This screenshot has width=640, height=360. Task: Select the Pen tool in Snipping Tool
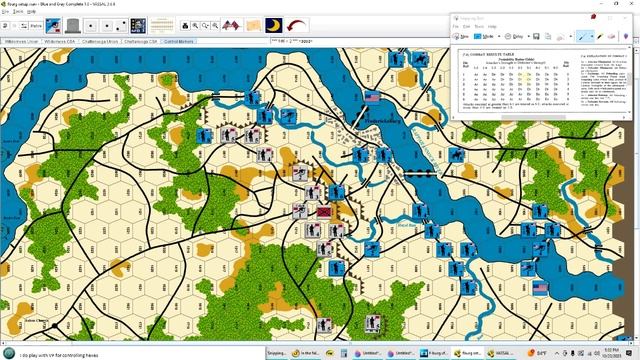click(x=582, y=36)
